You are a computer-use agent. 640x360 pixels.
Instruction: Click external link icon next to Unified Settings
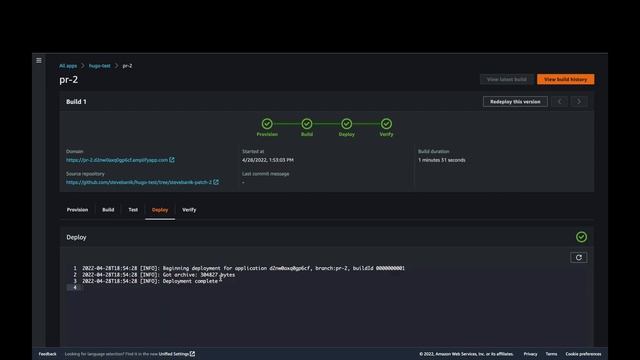[192, 353]
